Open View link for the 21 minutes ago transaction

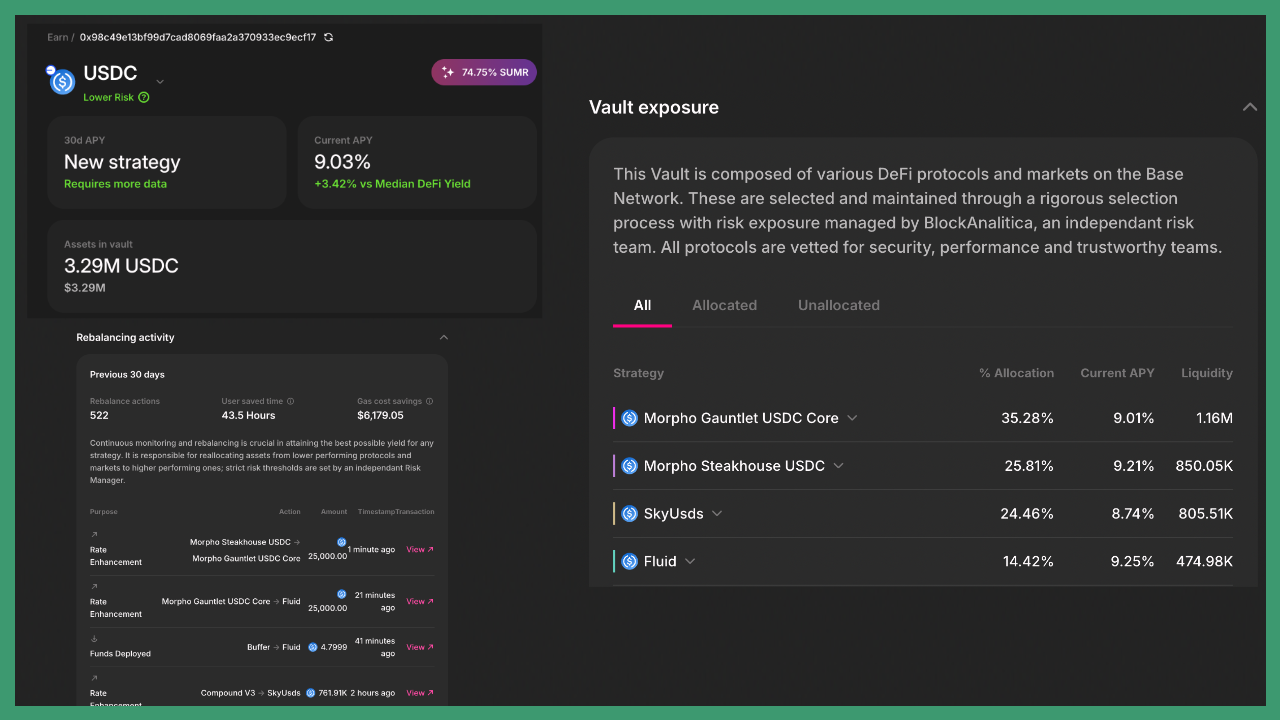(x=420, y=601)
